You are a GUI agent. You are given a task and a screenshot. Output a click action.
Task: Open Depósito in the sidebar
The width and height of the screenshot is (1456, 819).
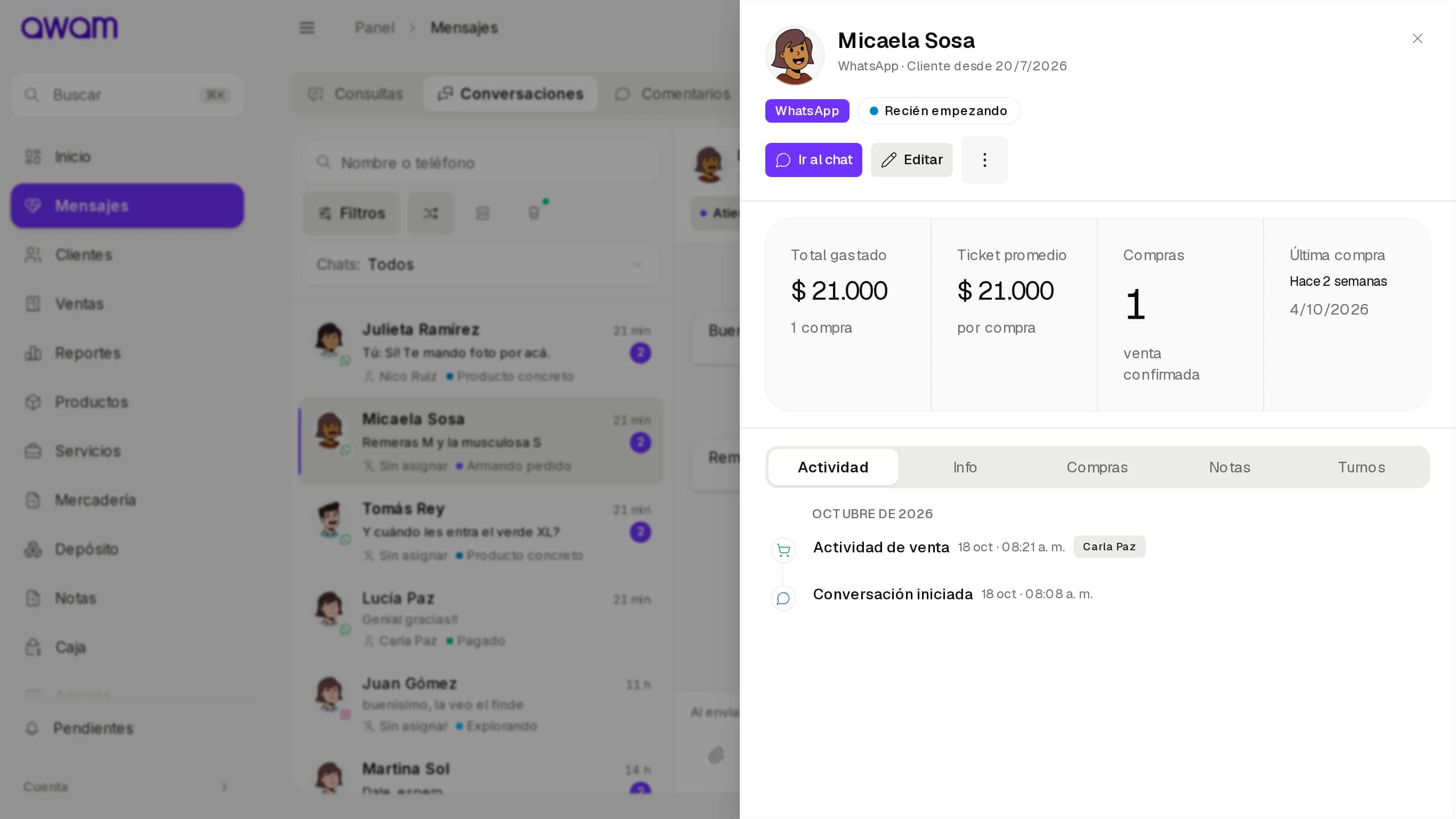pyautogui.click(x=127, y=549)
